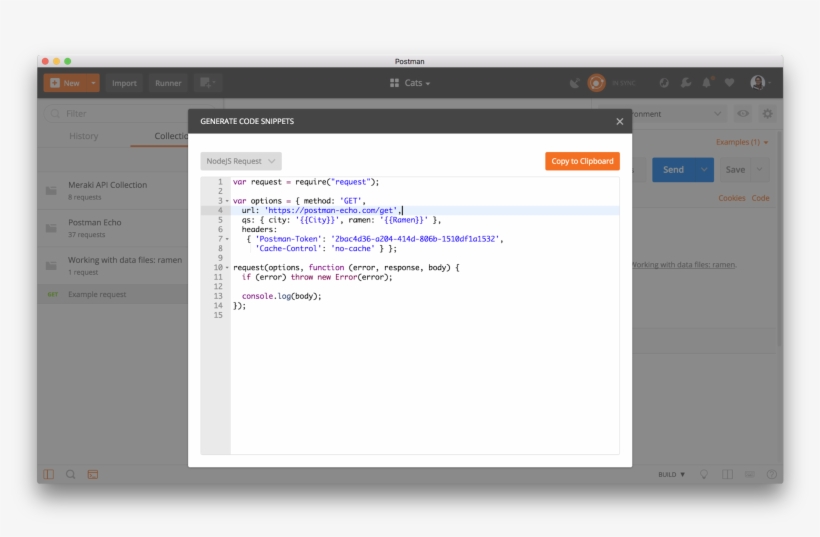Close the Generate Code Snippets dialog
Image resolution: width=820 pixels, height=537 pixels.
619,121
